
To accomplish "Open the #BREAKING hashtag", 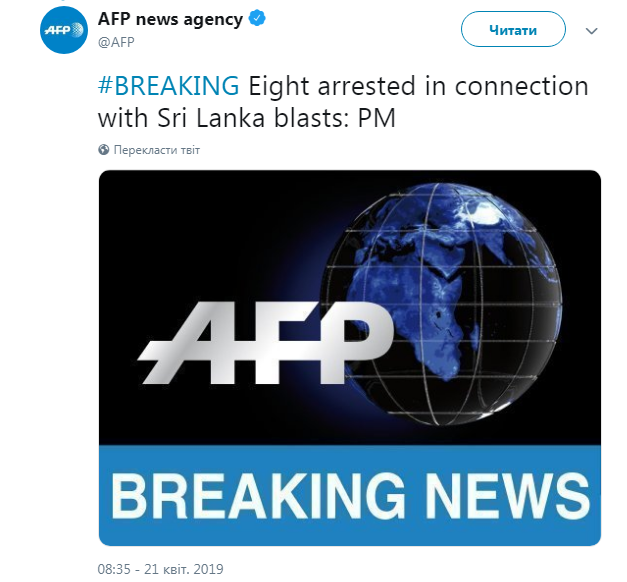I will [169, 85].
